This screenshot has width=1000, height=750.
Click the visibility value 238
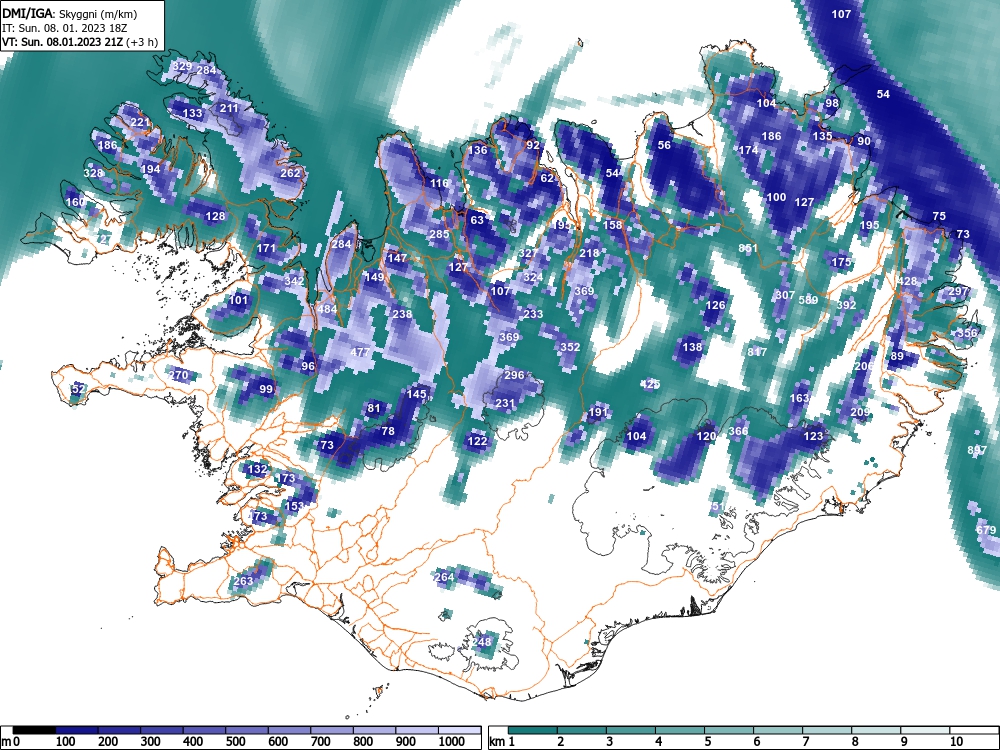pyautogui.click(x=402, y=314)
